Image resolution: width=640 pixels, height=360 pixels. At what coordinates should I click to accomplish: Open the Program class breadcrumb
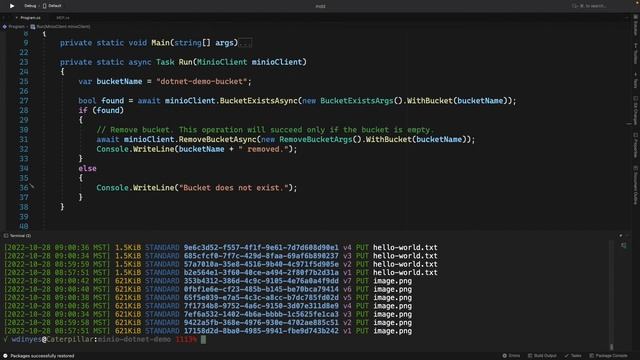point(14,27)
